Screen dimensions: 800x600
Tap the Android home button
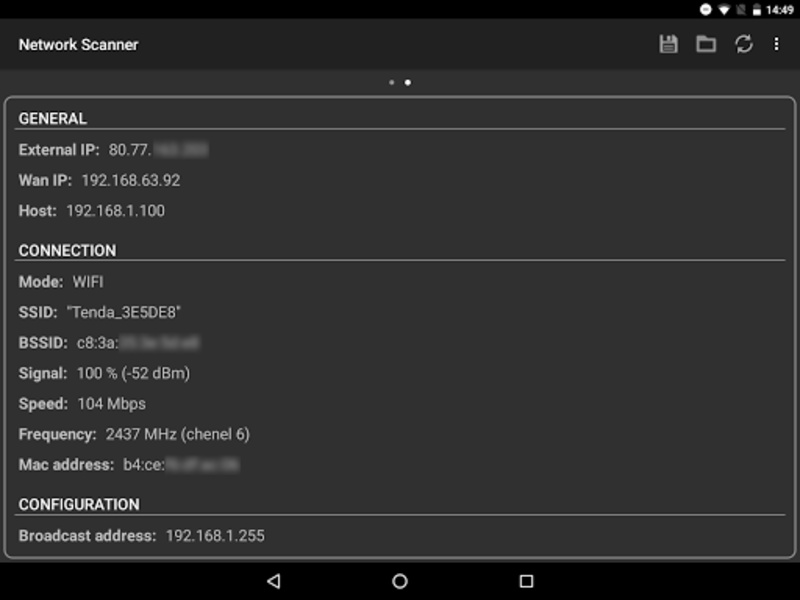pos(400,581)
